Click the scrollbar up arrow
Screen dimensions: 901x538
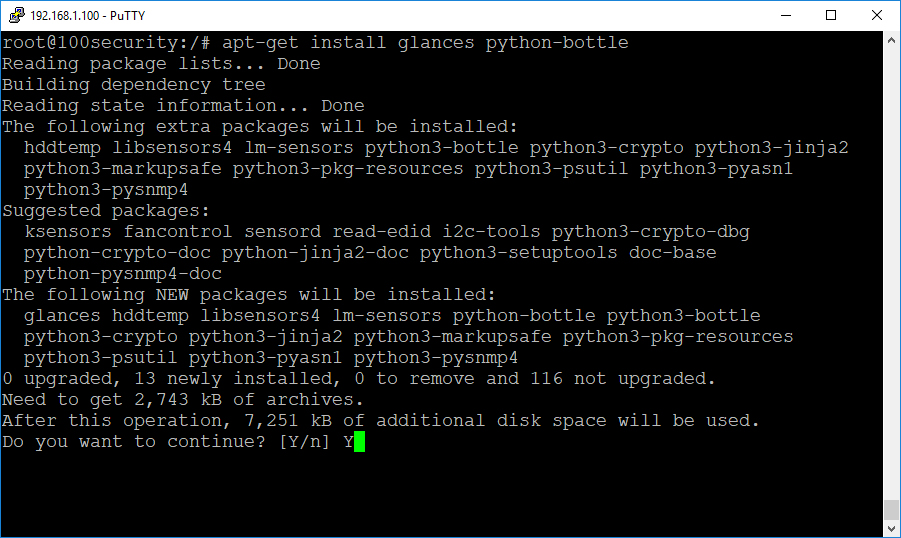click(x=891, y=40)
